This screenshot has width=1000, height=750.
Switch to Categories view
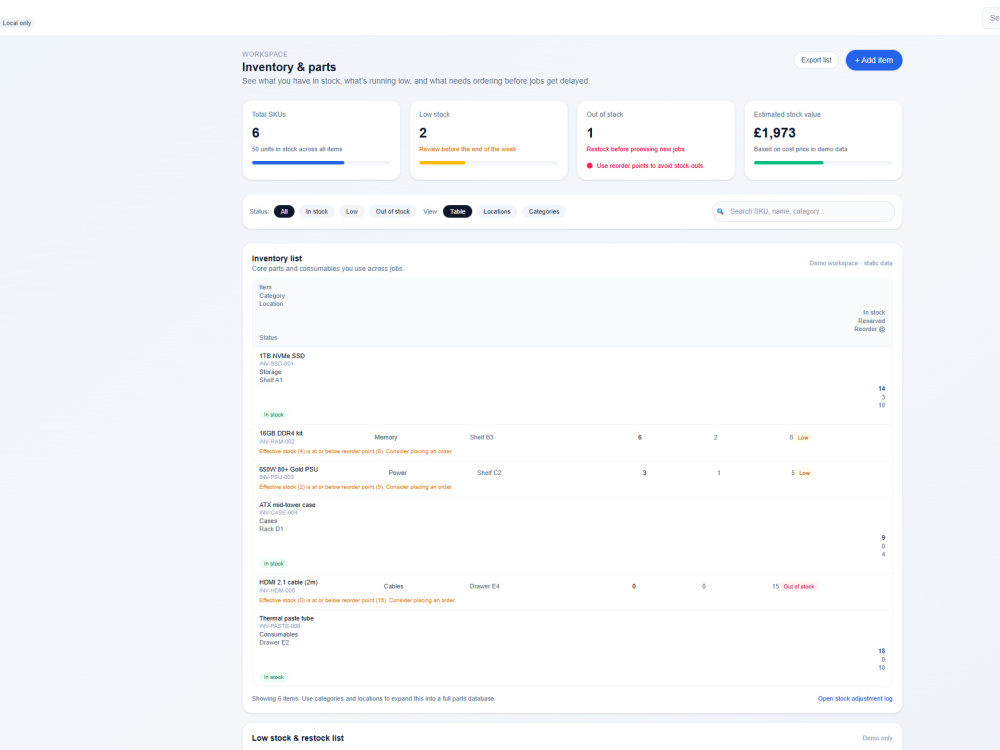pos(543,212)
